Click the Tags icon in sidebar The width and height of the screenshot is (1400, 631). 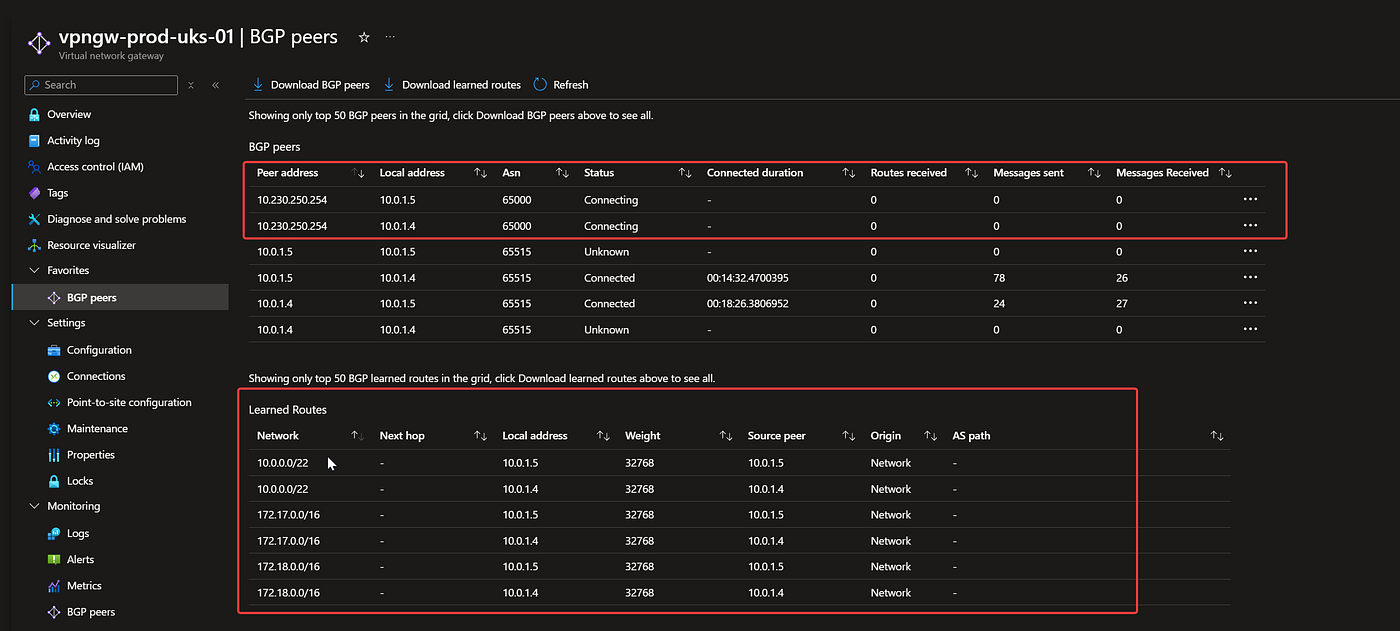(34, 193)
